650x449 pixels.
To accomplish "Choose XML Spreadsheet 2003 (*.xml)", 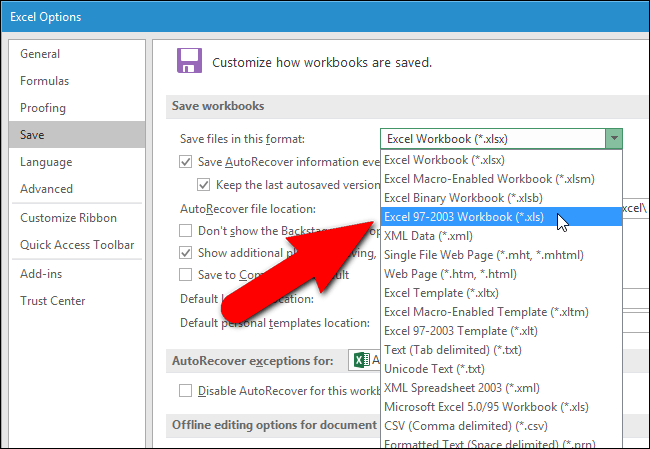I will point(501,388).
